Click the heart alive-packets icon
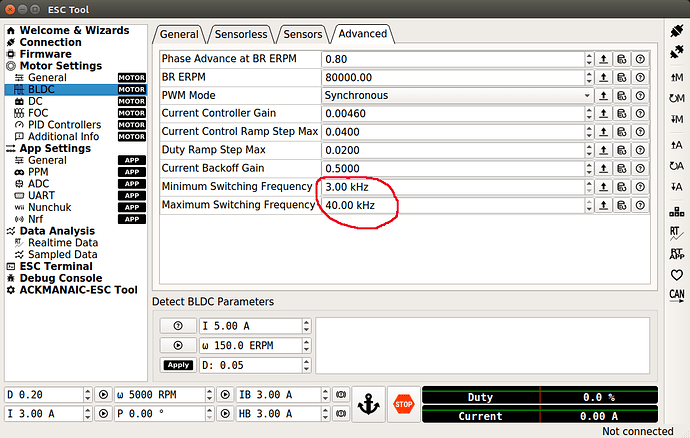This screenshot has height=438, width=690. coord(676,275)
